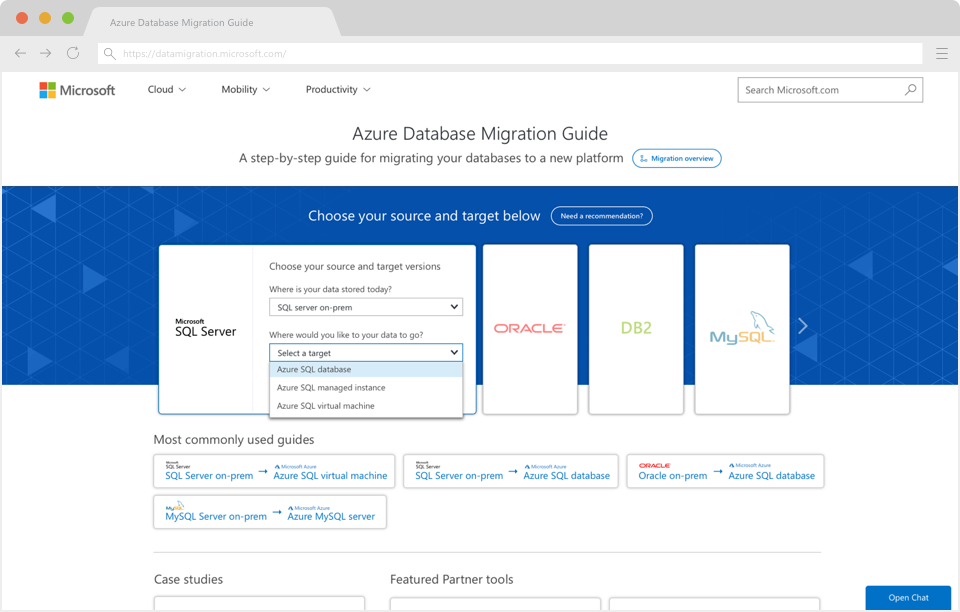960x612 pixels.
Task: Click the magnifier in Microsoft.com search
Action: click(910, 89)
